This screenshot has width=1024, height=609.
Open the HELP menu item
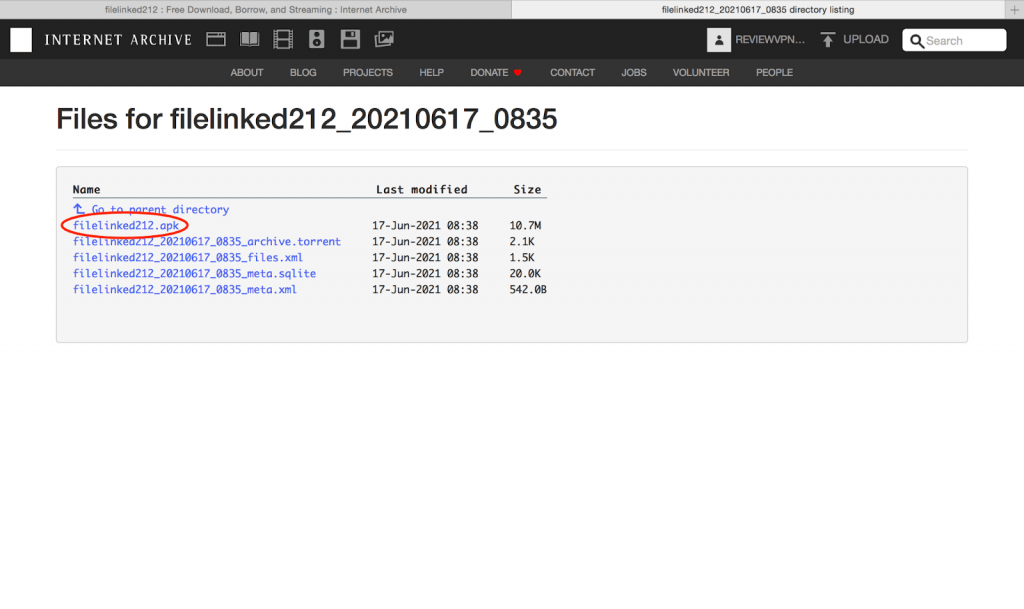(x=431, y=72)
